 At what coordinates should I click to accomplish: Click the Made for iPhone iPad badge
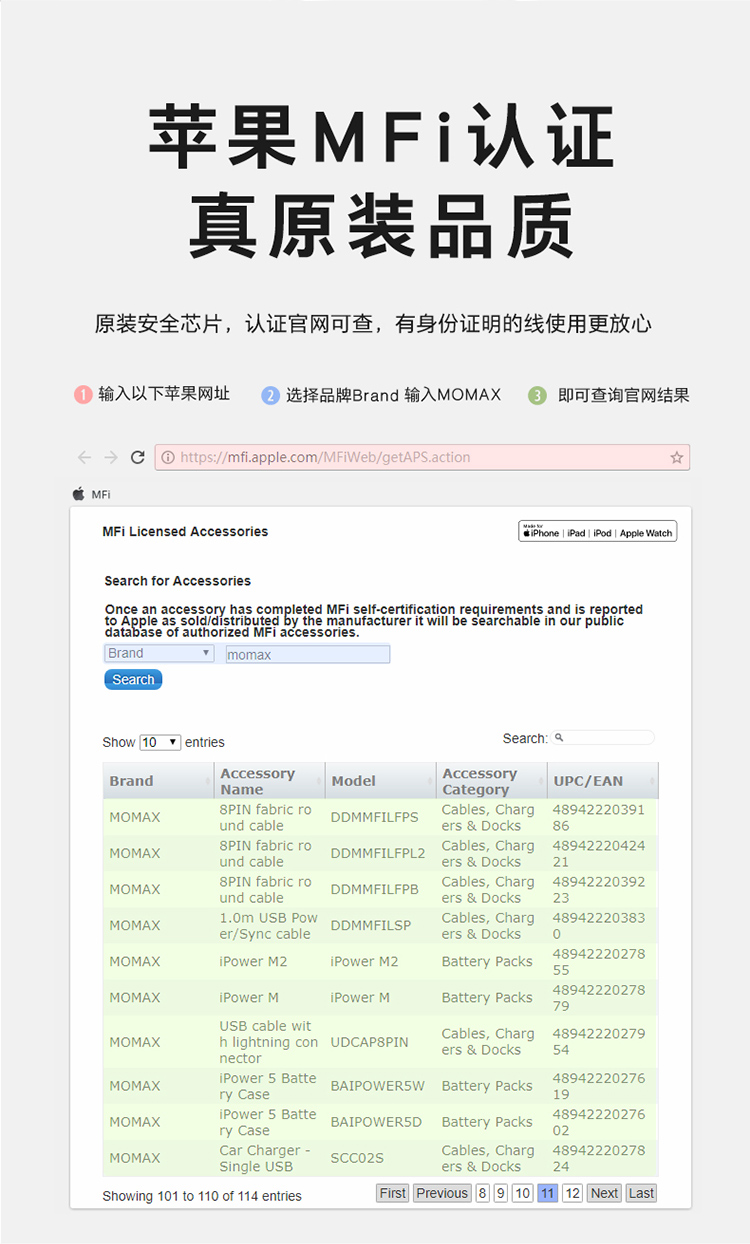point(597,532)
